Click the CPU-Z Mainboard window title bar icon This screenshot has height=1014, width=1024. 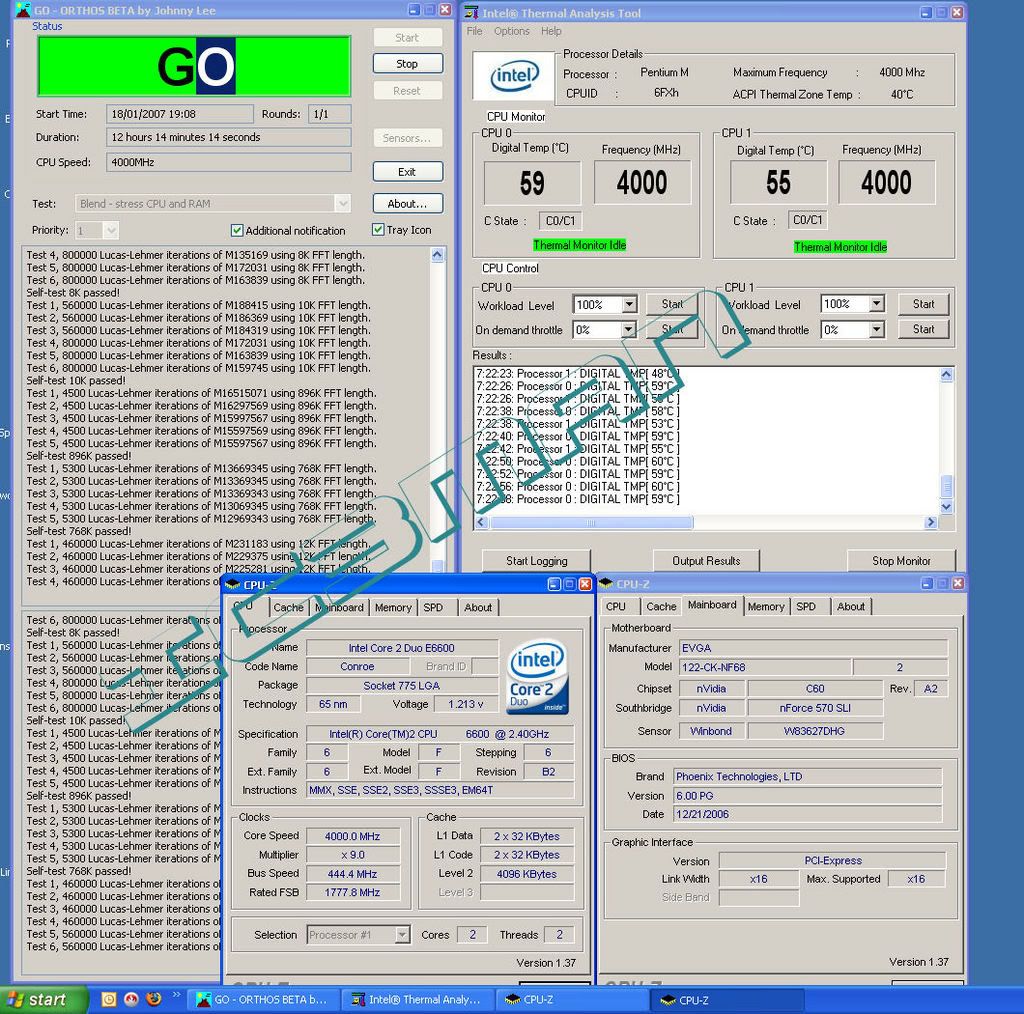click(x=605, y=583)
